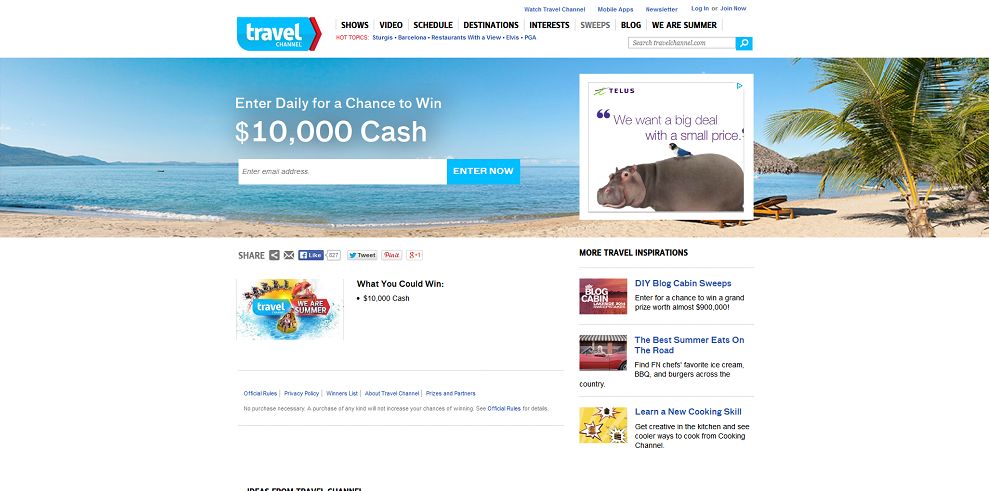Share using the Google +1 button
989x491 pixels.
click(x=414, y=255)
